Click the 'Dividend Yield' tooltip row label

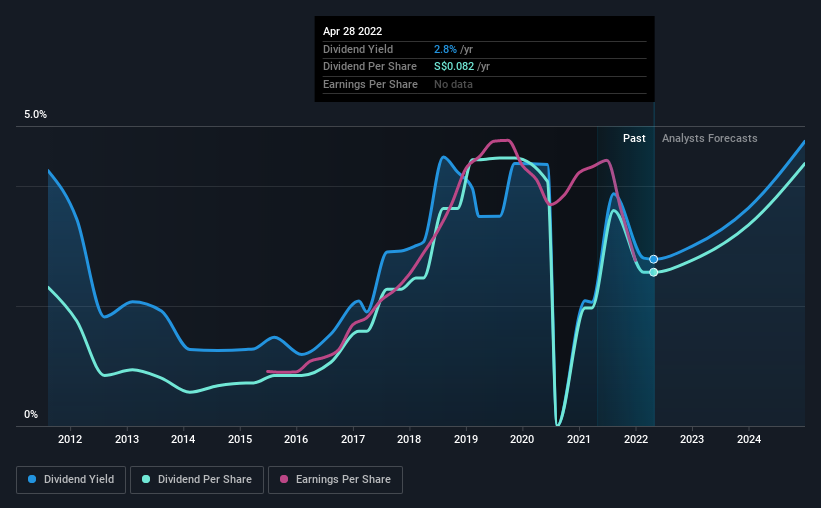(x=358, y=49)
